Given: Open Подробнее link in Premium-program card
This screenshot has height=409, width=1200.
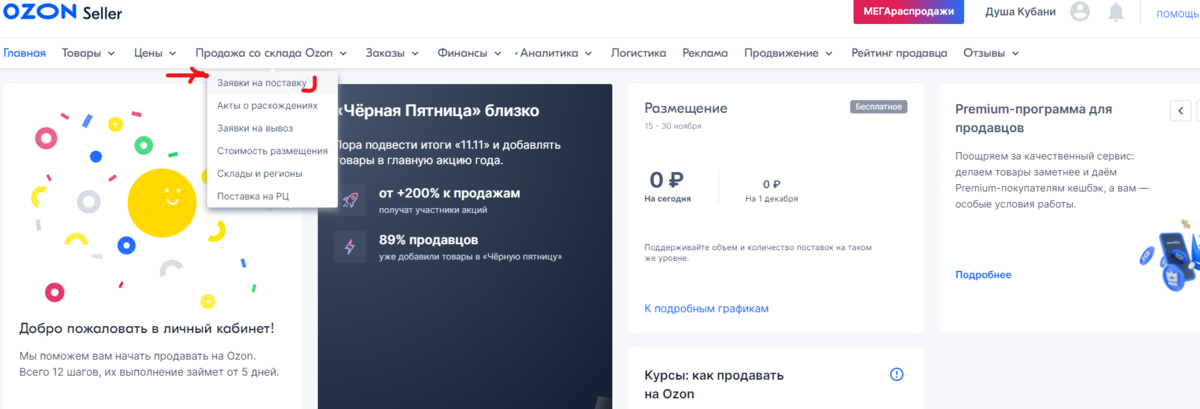Looking at the screenshot, I should (x=983, y=274).
